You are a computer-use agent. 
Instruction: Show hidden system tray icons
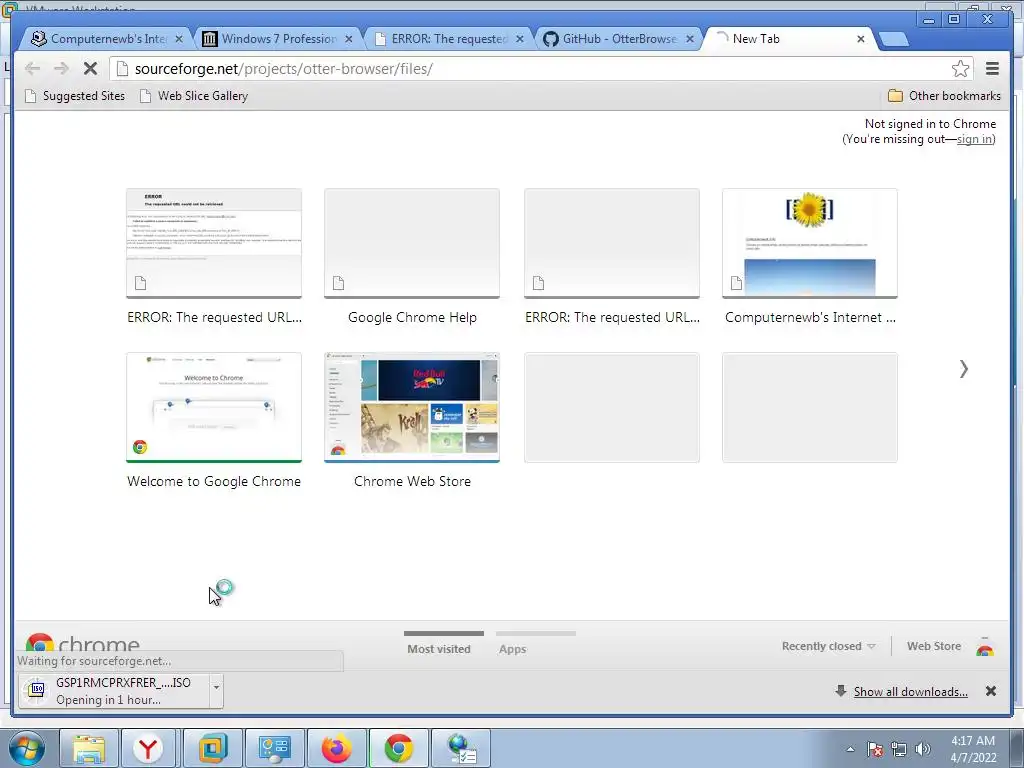(850, 749)
